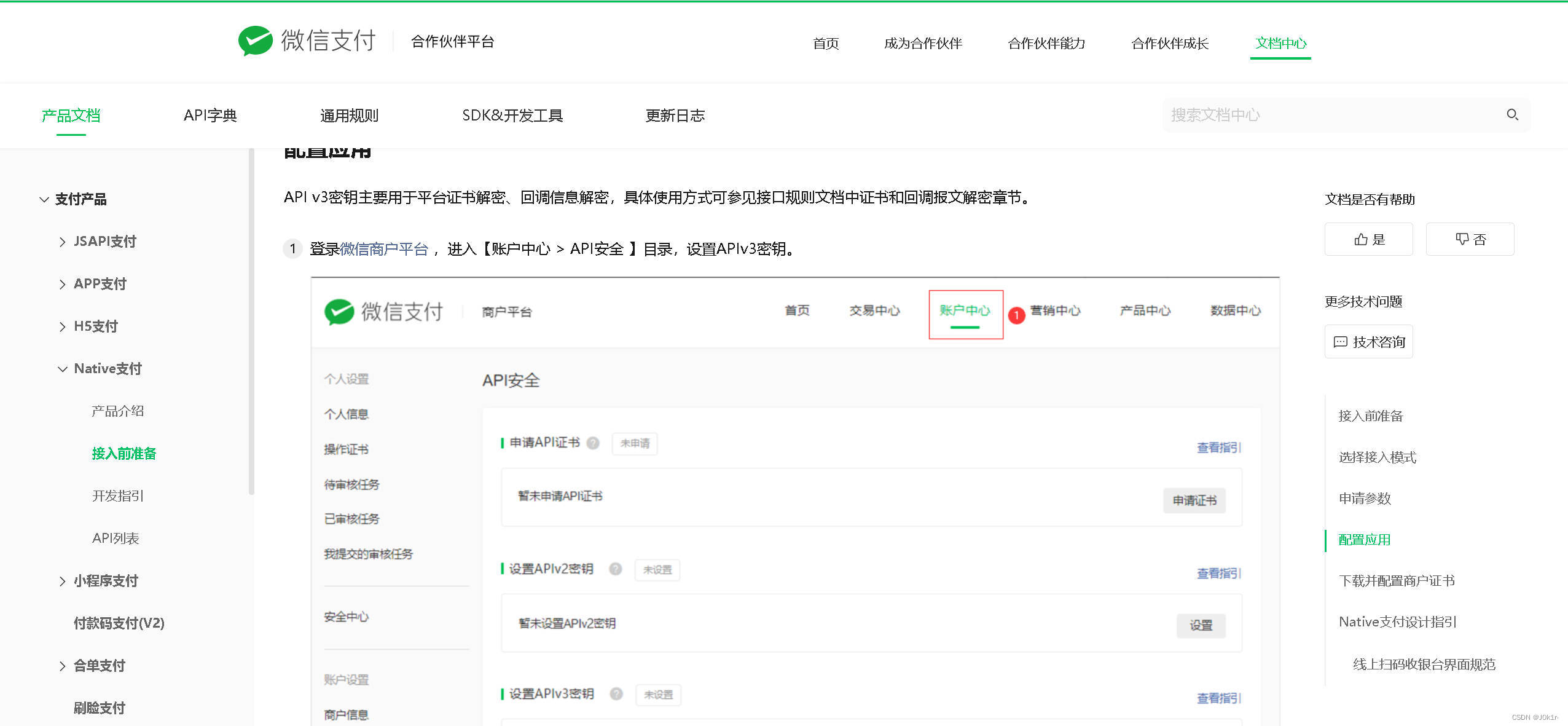Click help icon beside 设置APIv3密钥
This screenshot has height=726, width=1568.
(x=616, y=694)
